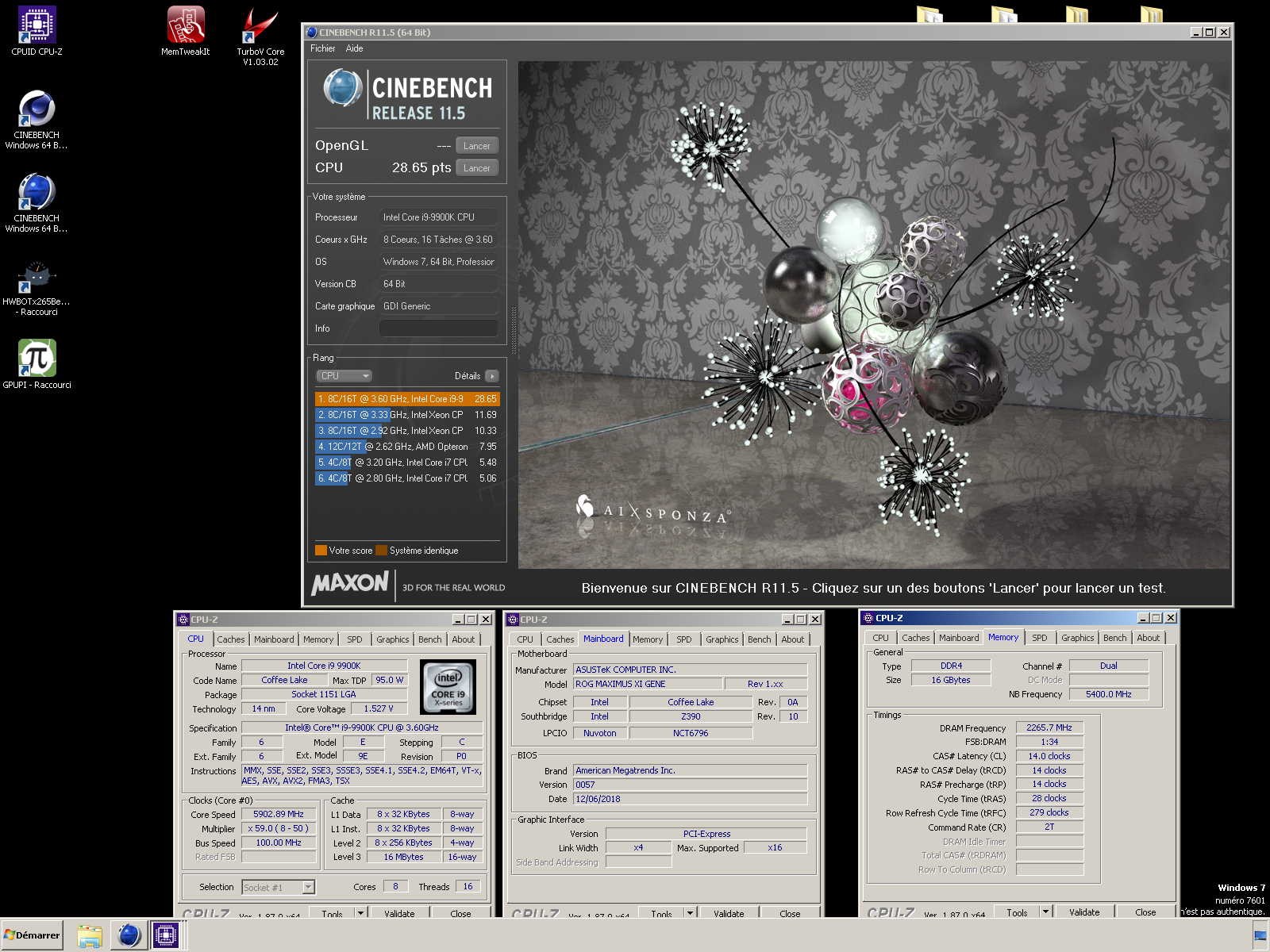Click the Détails arrow button
The image size is (1270, 952).
(x=492, y=376)
